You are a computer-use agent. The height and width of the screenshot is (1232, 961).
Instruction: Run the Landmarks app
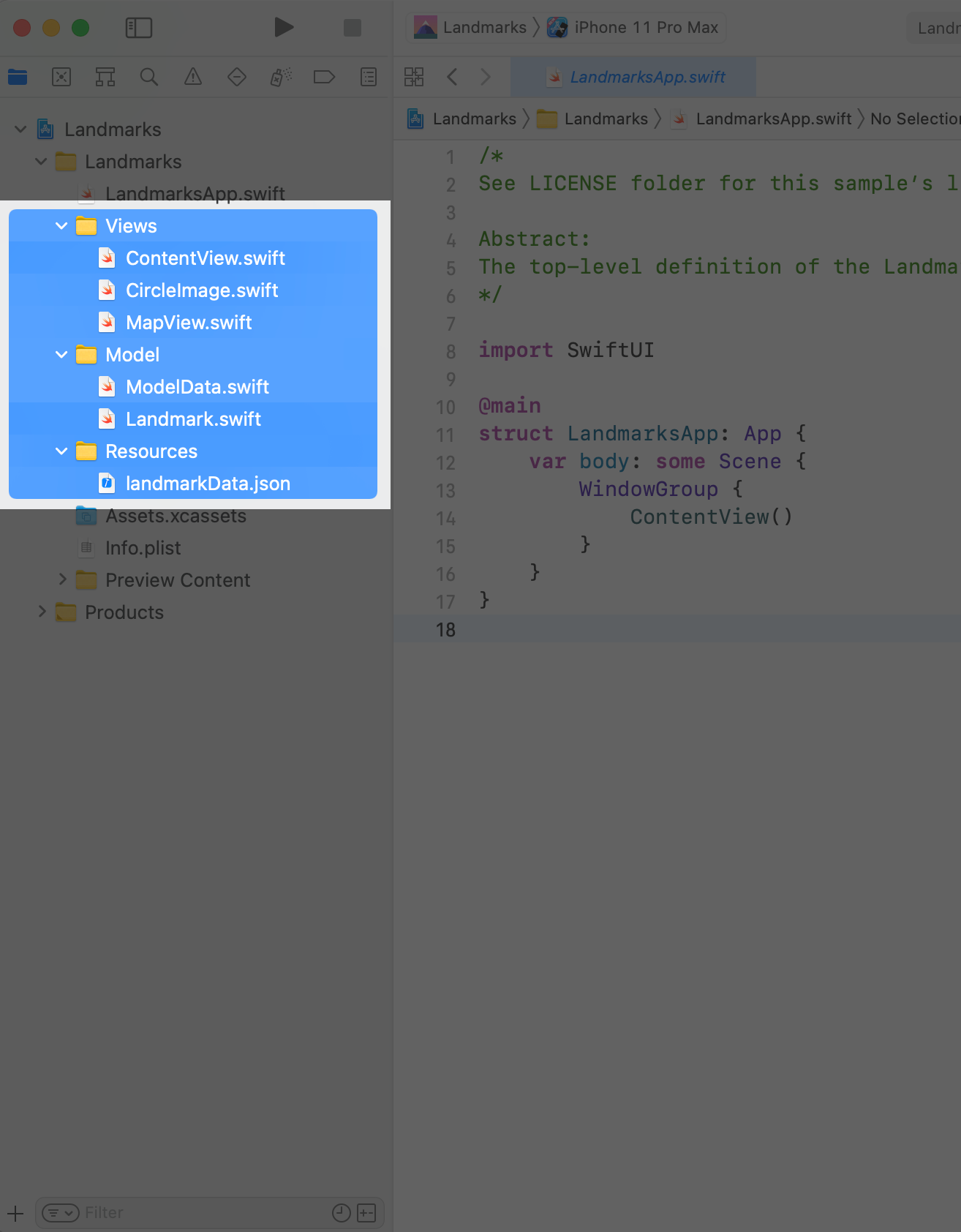coord(284,28)
